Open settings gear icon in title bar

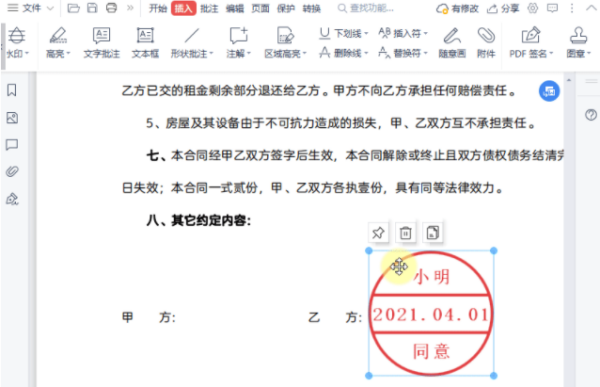[x=533, y=8]
